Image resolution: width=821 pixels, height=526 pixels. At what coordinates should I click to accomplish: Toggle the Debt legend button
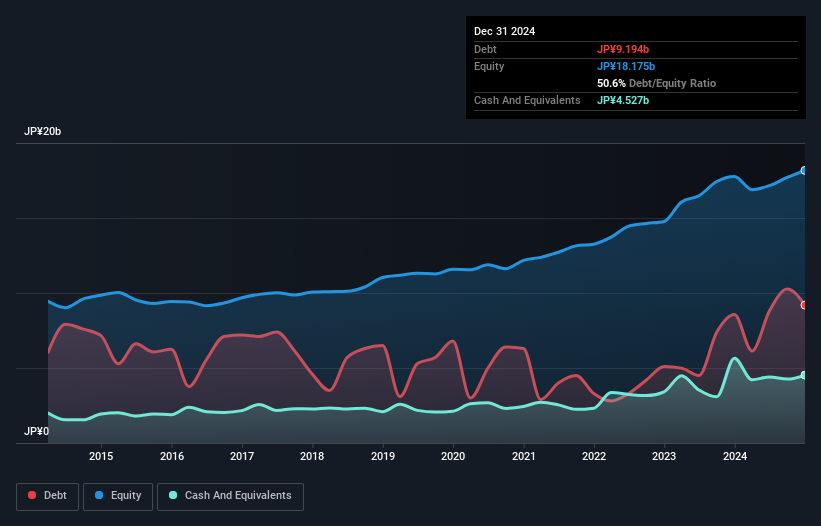(x=48, y=496)
